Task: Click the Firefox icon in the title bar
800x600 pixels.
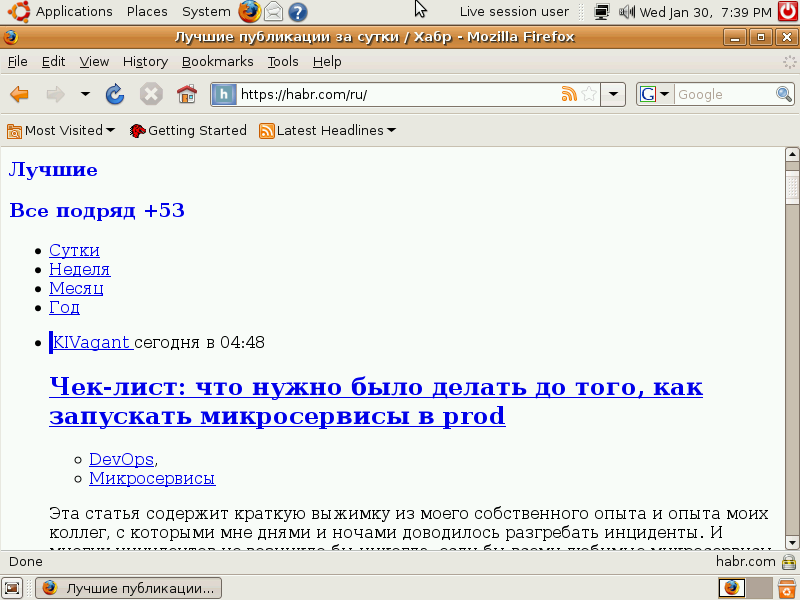Action: [10, 37]
